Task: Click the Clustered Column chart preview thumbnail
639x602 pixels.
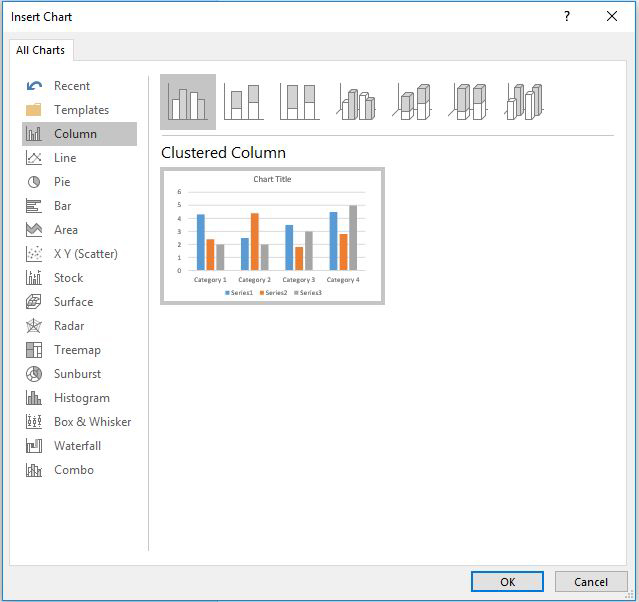Action: [x=272, y=236]
